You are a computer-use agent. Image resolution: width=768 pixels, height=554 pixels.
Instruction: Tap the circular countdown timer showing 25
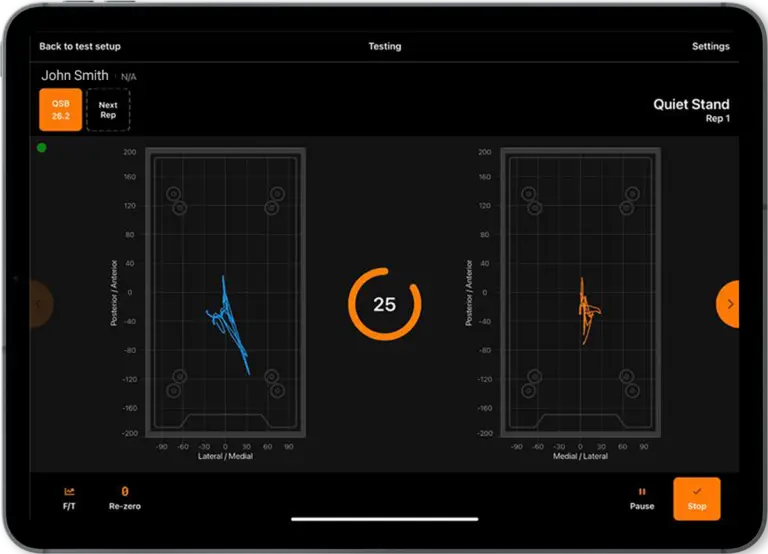click(385, 304)
